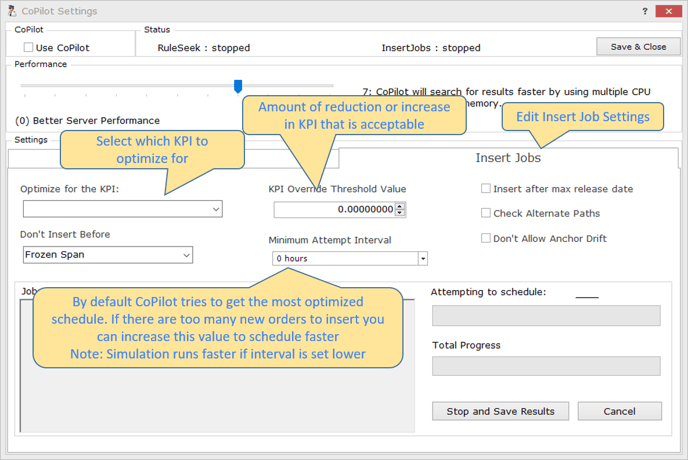The image size is (688, 460).
Task: Enable Don't Allow Anchor Drift option
Action: click(486, 238)
